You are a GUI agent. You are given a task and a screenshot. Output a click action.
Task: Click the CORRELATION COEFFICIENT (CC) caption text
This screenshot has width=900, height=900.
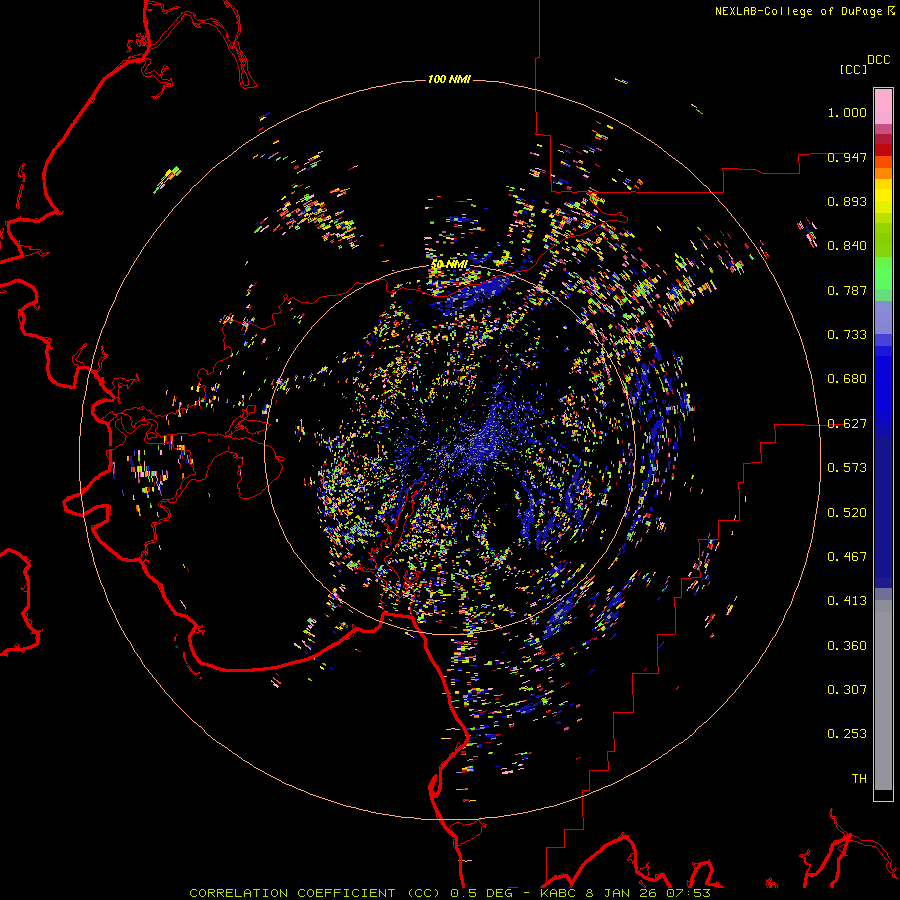coord(315,893)
